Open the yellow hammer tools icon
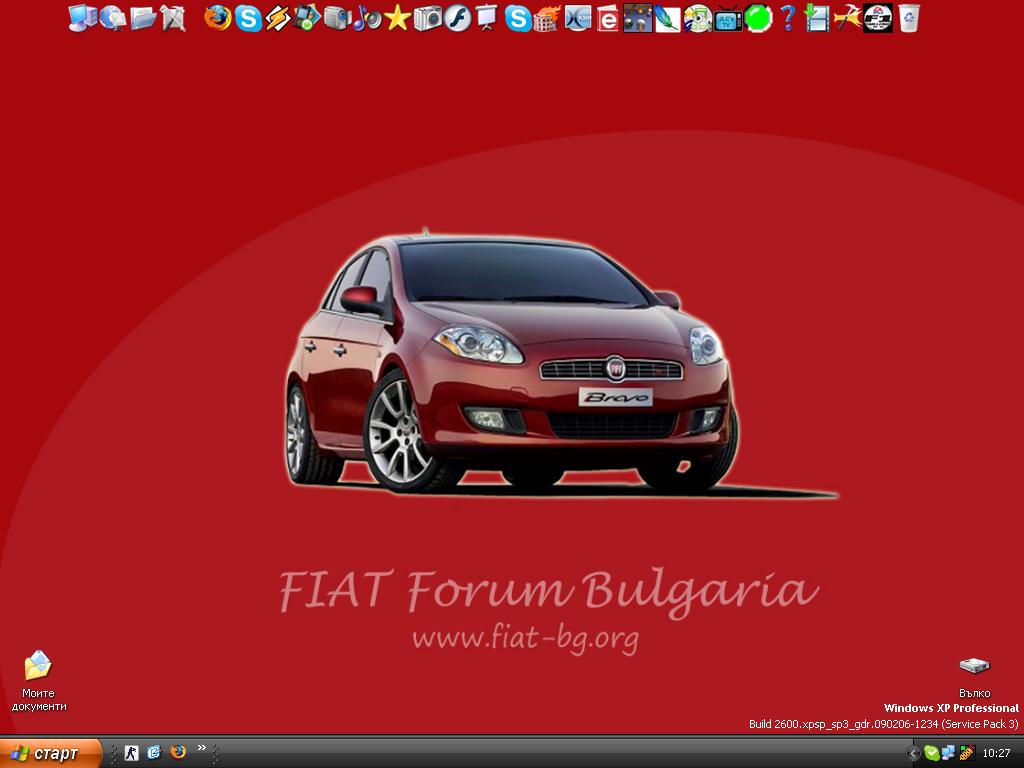 (847, 18)
